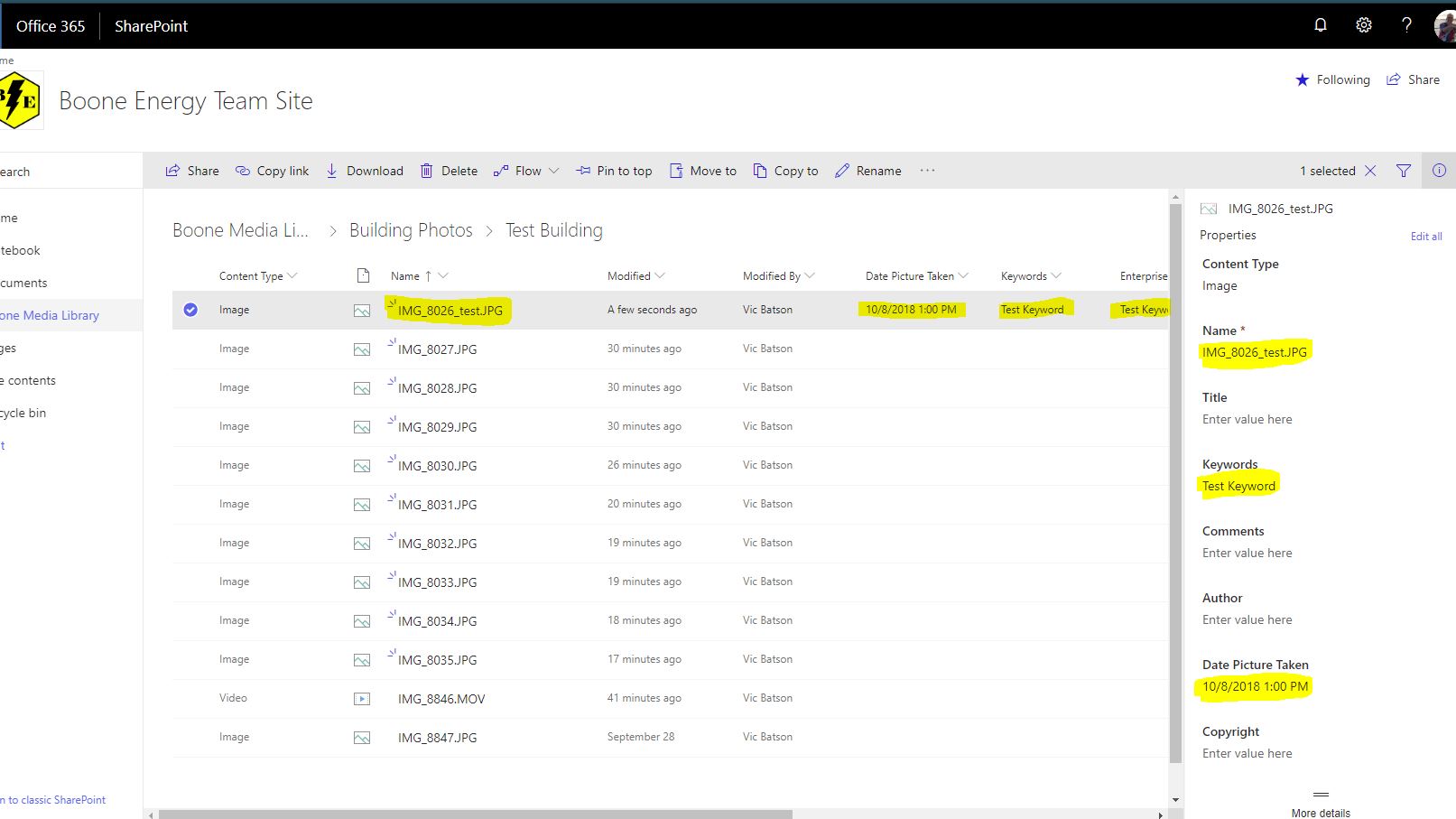Click image icon for IMG_8030.JPG row
1456x819 pixels.
(362, 466)
